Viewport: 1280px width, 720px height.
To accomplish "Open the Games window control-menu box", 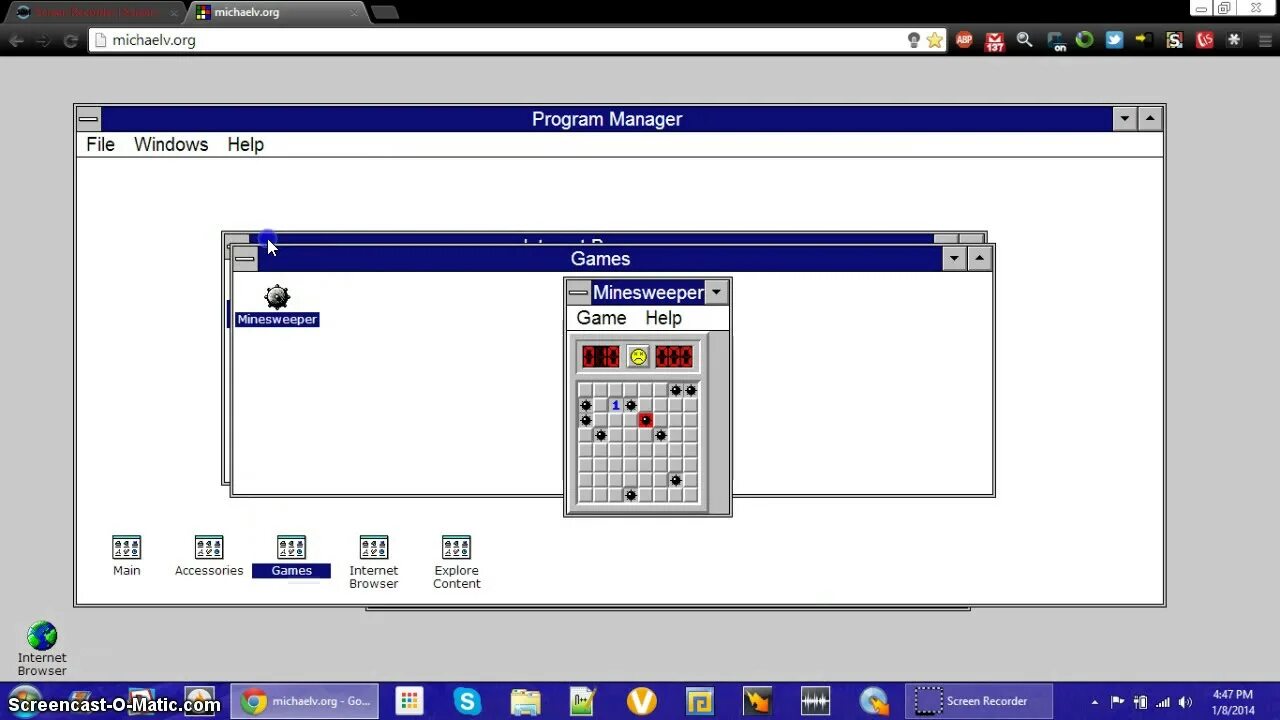I will click(244, 259).
